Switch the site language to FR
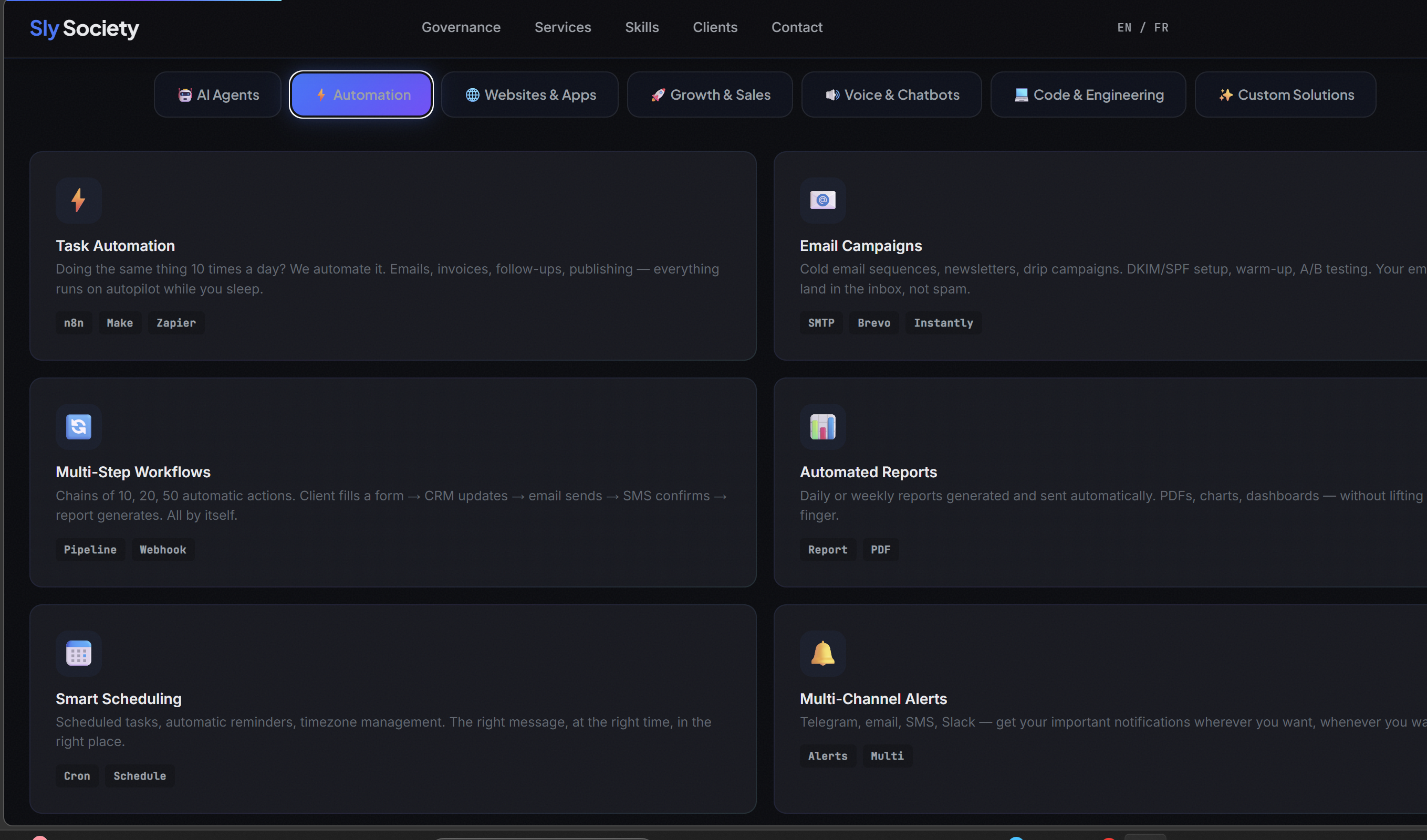 click(x=1161, y=28)
